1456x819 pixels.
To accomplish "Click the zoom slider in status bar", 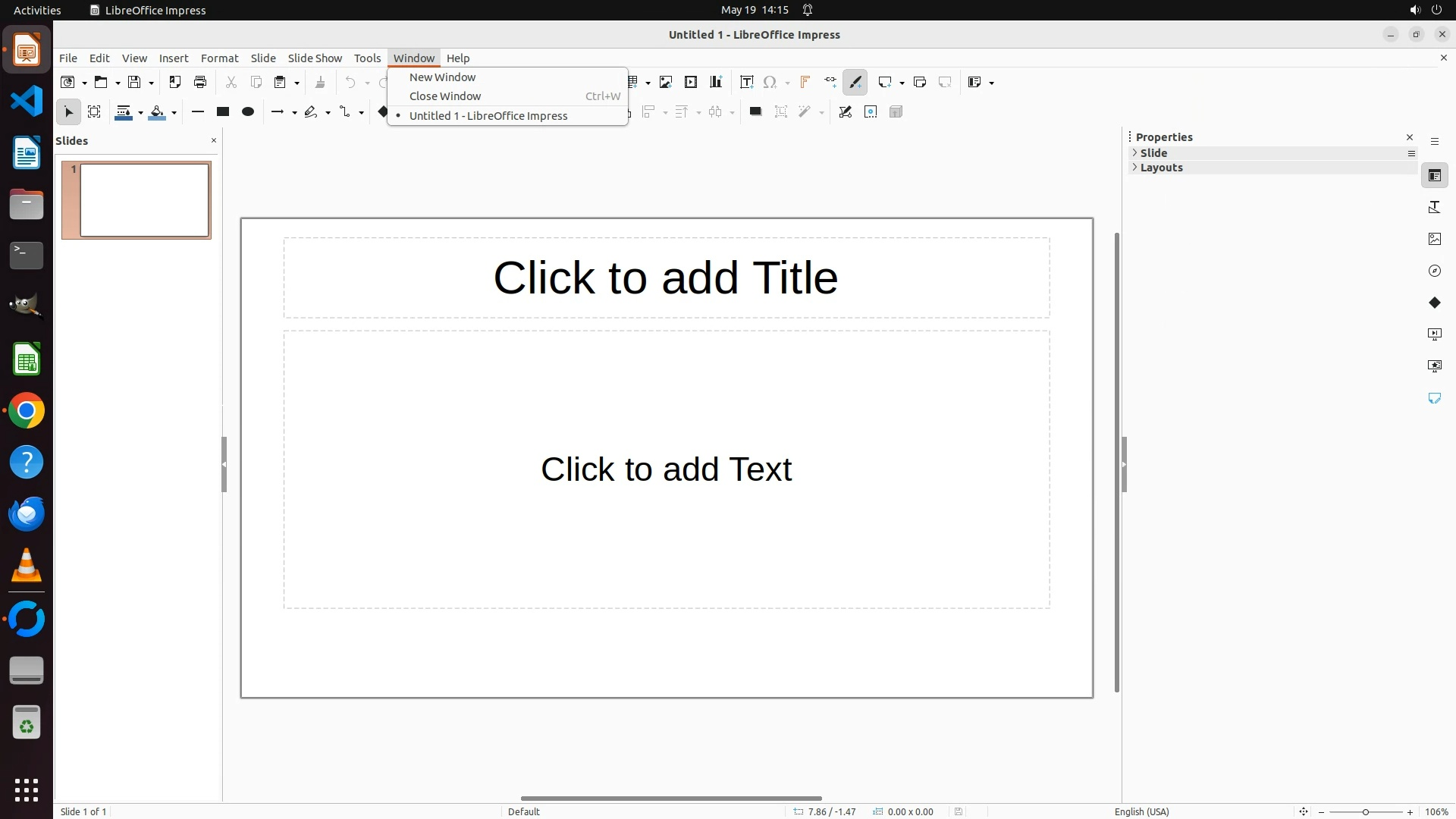I will click(x=1365, y=811).
